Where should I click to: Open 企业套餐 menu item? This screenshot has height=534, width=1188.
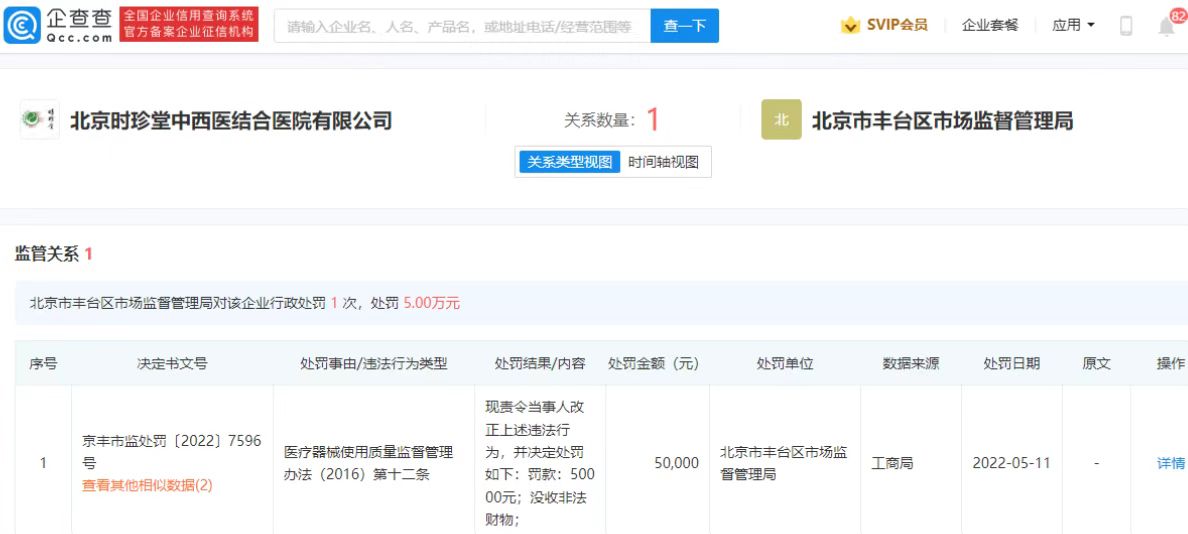(990, 25)
